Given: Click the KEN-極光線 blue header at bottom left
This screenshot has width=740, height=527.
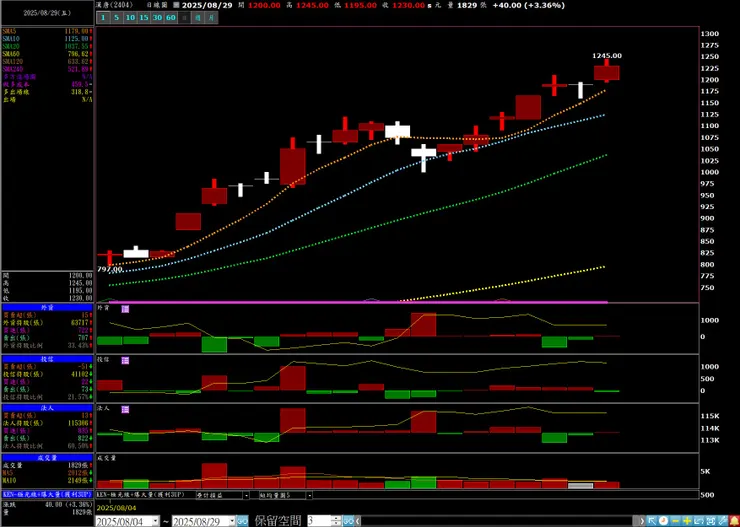Looking at the screenshot, I should [x=47, y=494].
